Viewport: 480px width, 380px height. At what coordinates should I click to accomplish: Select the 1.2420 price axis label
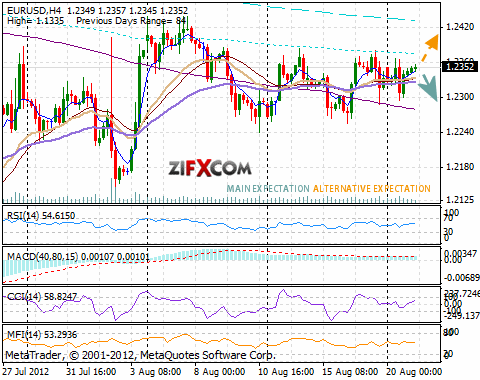[x=460, y=27]
